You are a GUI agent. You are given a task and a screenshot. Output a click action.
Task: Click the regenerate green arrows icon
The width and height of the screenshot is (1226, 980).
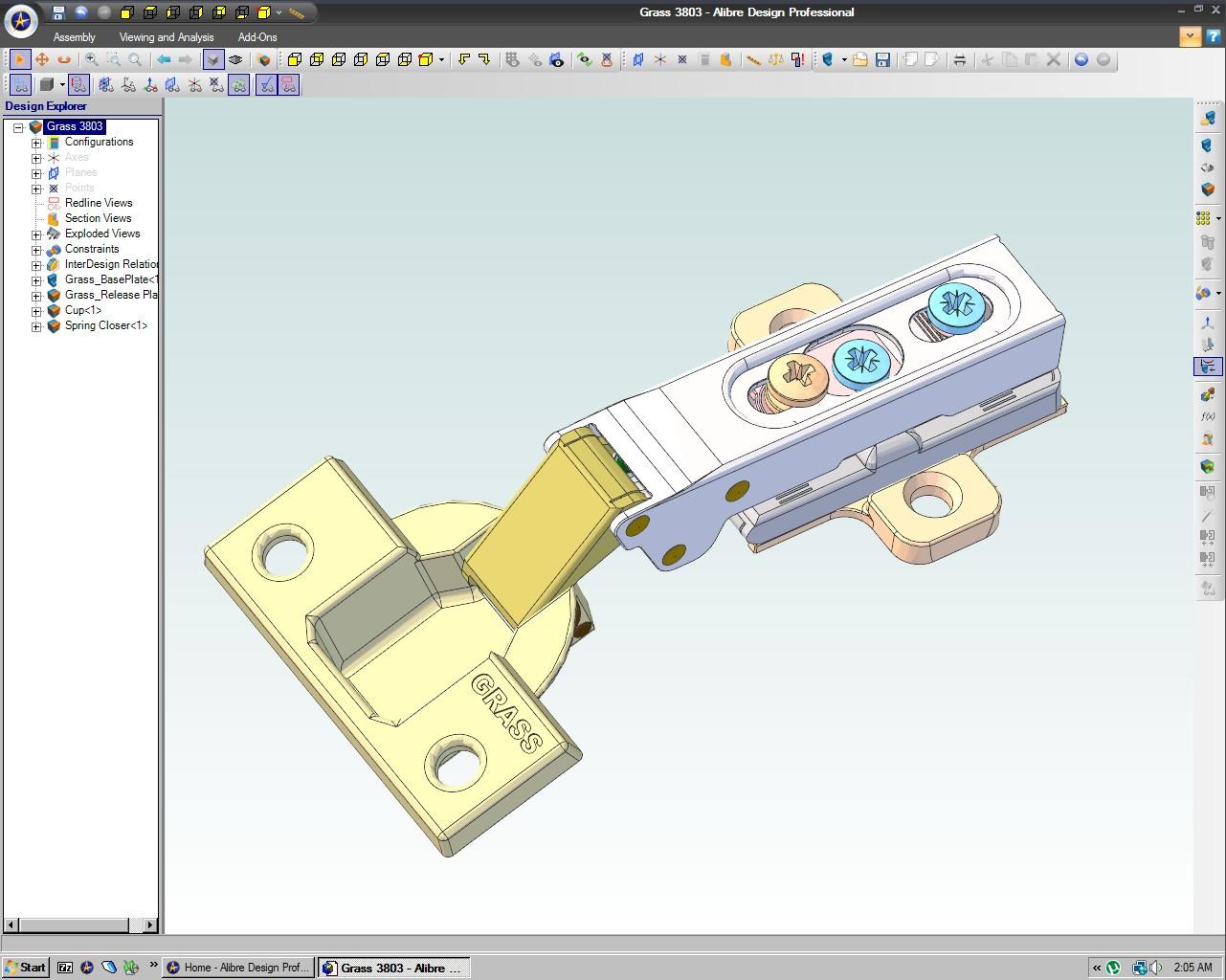[x=585, y=59]
